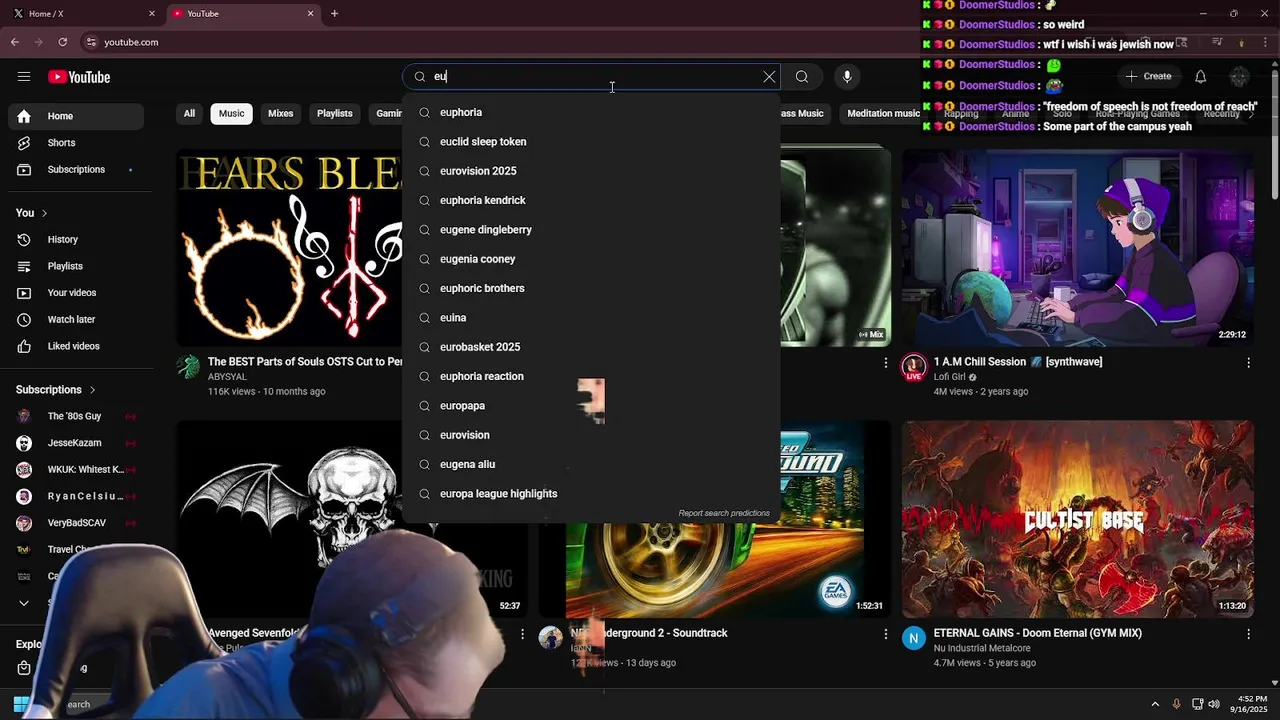Choose suggestion 'euina'
Screen dimensions: 1280x720
591,318
